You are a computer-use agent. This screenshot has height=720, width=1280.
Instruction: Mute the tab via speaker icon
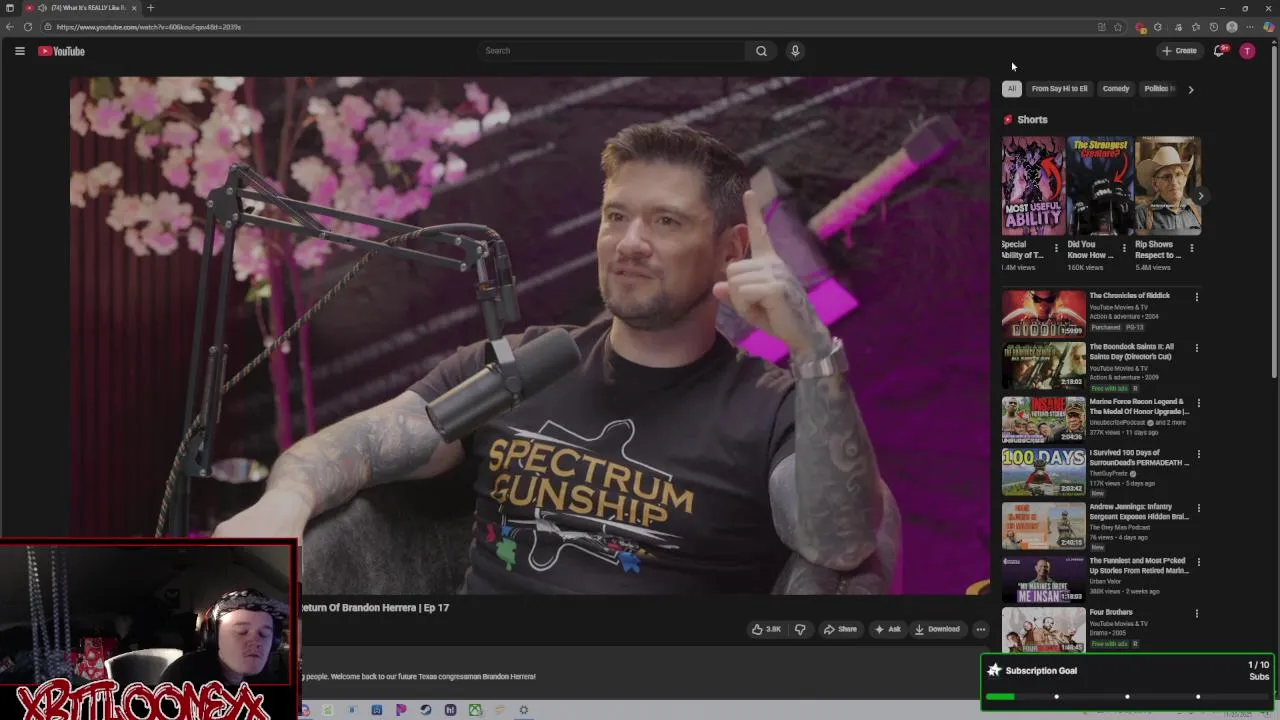click(x=41, y=8)
